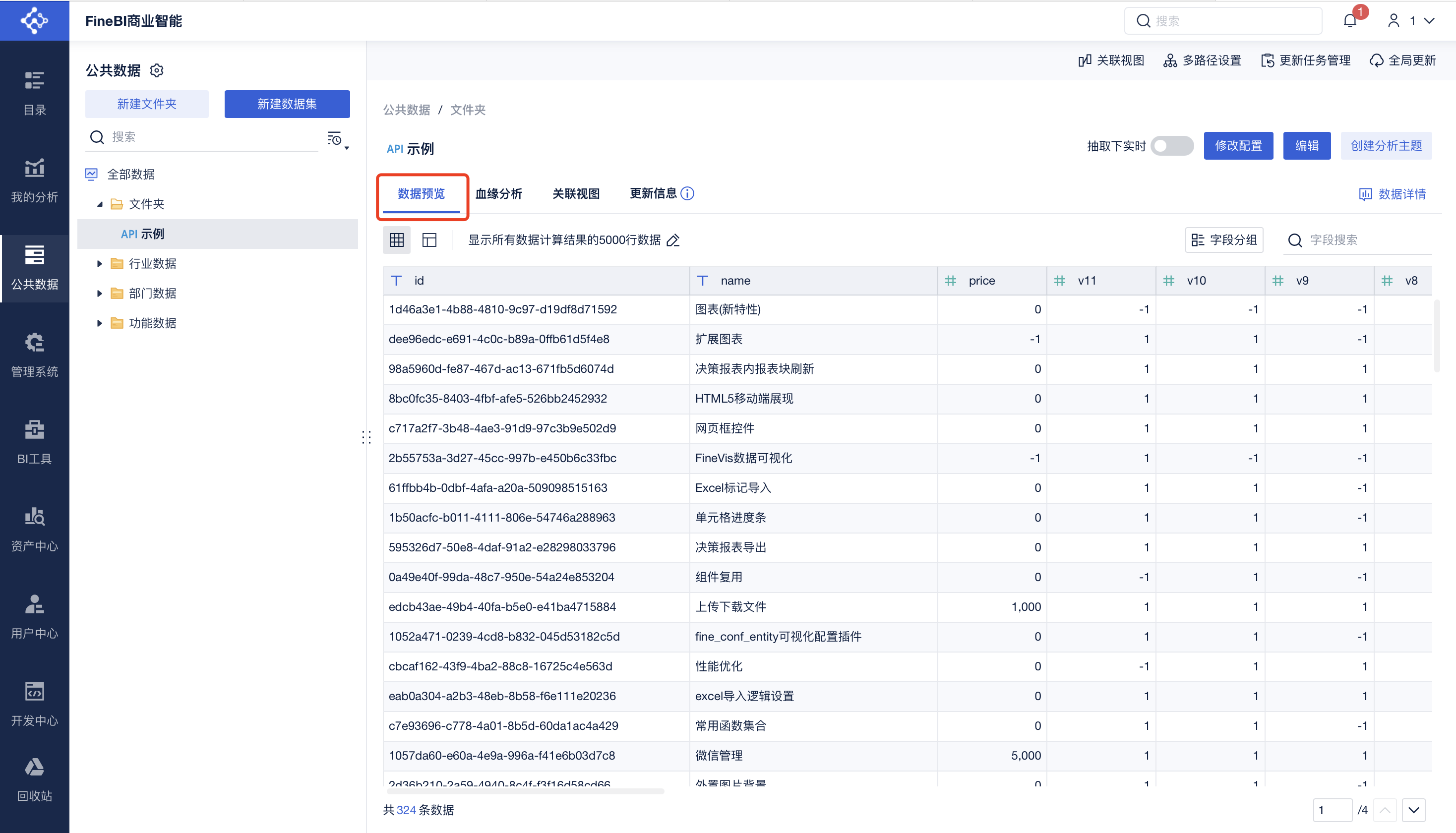Switch to grid table view icon

click(x=396, y=239)
